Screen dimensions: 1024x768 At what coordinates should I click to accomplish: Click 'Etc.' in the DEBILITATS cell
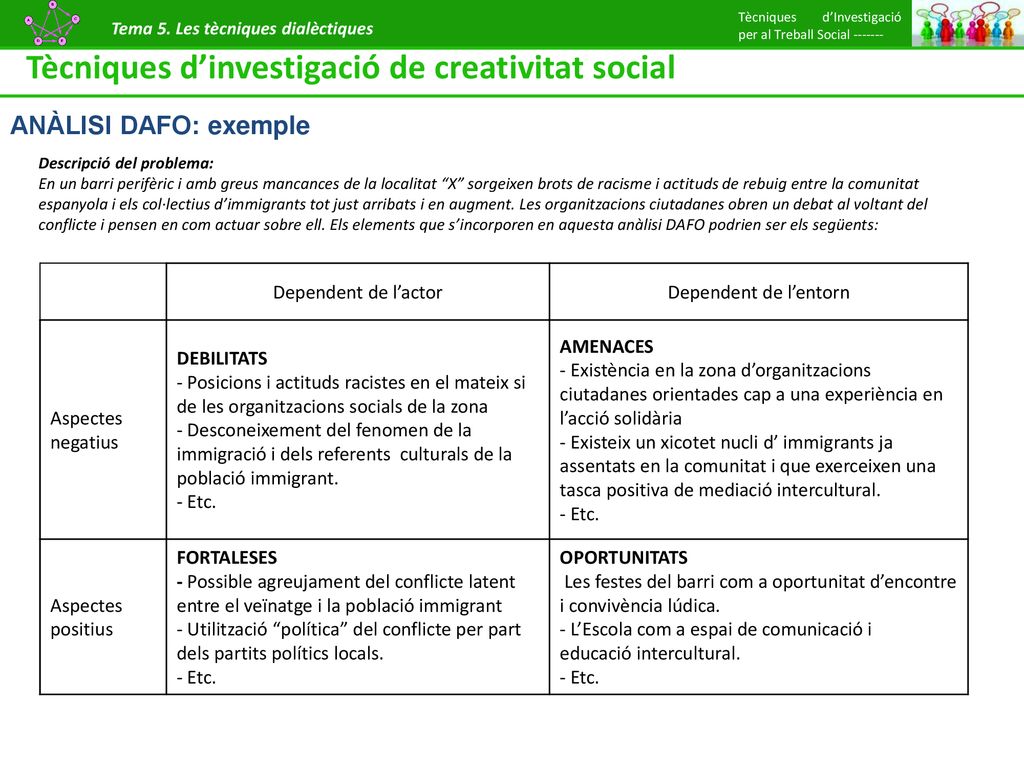tap(201, 502)
